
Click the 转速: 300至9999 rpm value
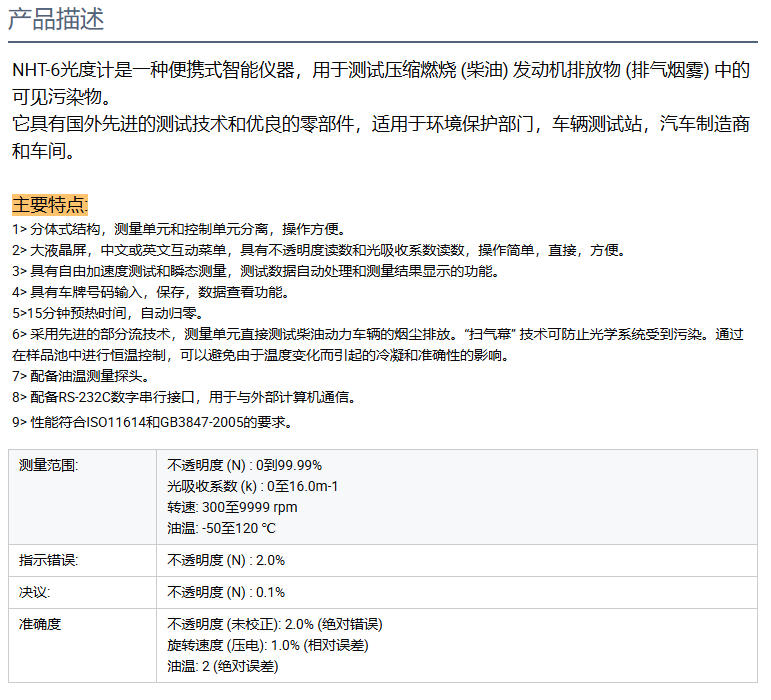(232, 507)
